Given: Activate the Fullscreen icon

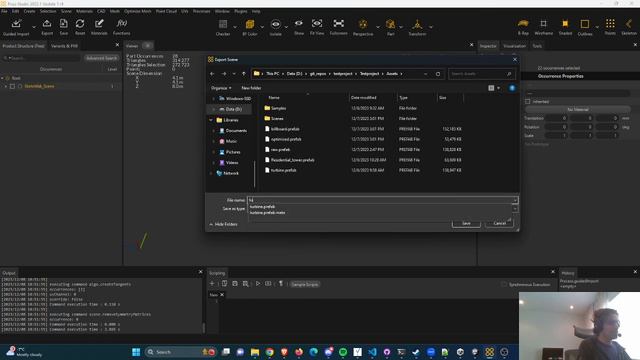Looking at the screenshot, I should (x=338, y=24).
